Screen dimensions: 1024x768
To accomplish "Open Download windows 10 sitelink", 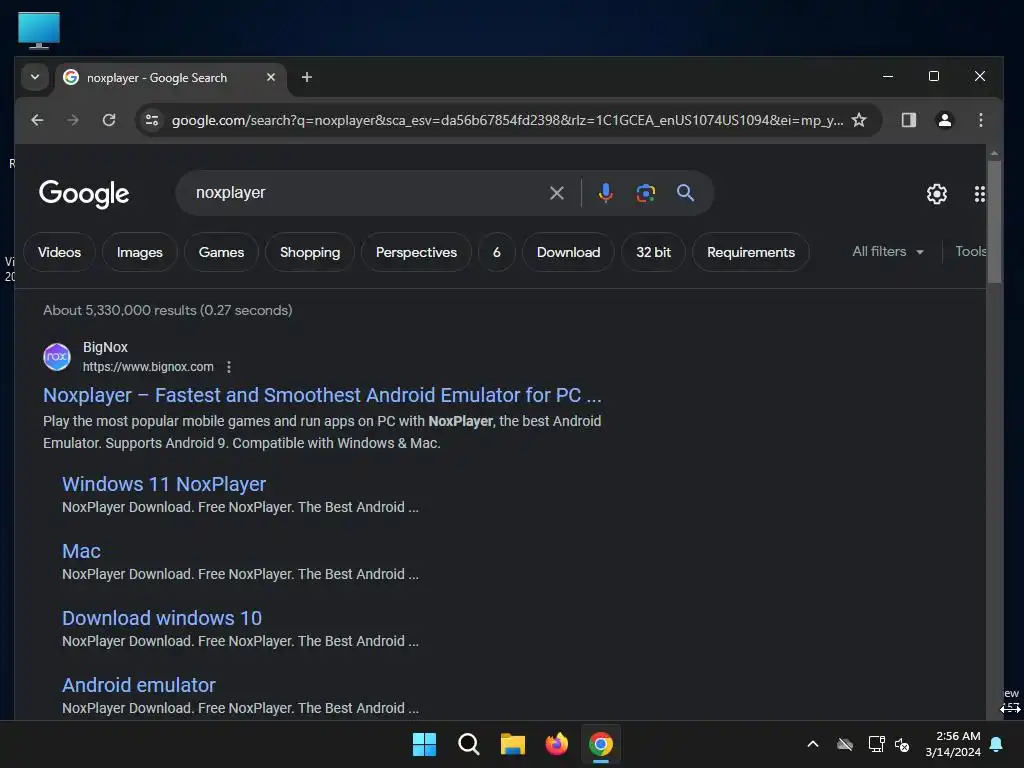I will point(162,618).
